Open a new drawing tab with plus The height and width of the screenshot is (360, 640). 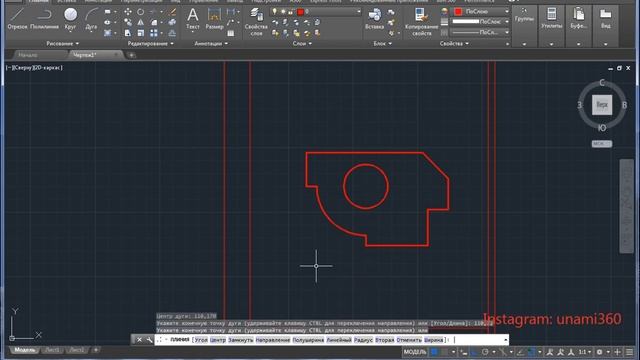click(131, 55)
